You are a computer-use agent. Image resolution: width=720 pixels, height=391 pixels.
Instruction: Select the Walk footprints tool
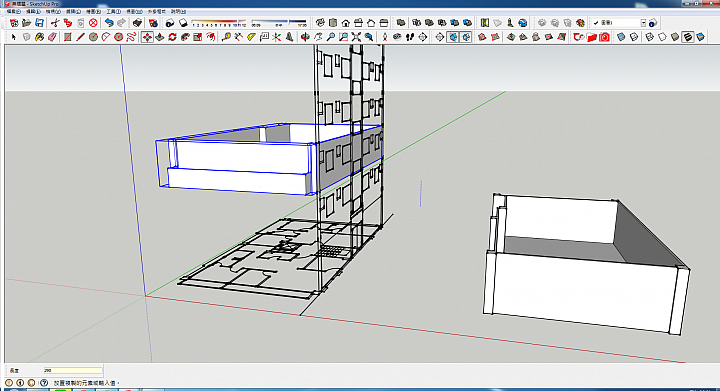(410, 37)
